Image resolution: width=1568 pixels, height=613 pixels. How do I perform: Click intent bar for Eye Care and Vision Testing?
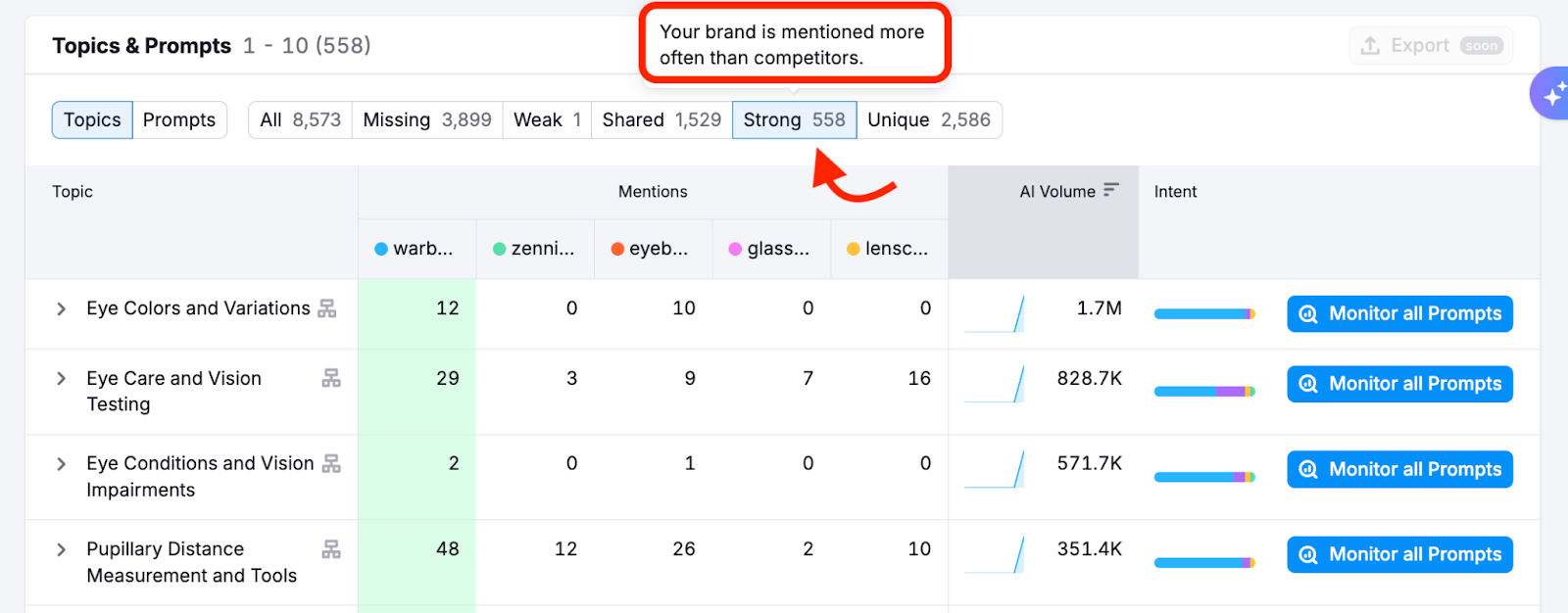point(1204,392)
